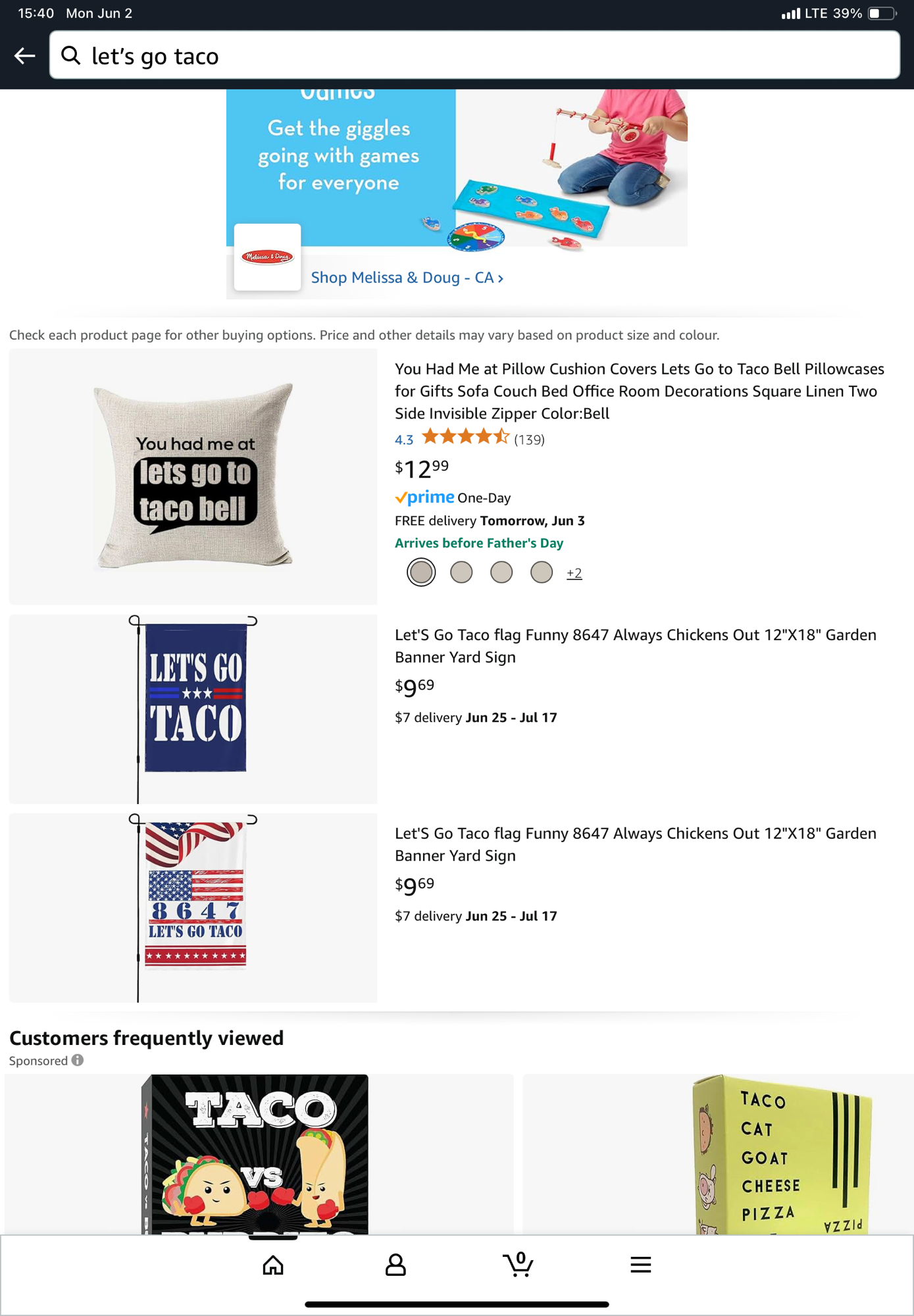Open Shop Melissa & Doug - CA link
Screen dimensions: 914x1316
coord(407,278)
